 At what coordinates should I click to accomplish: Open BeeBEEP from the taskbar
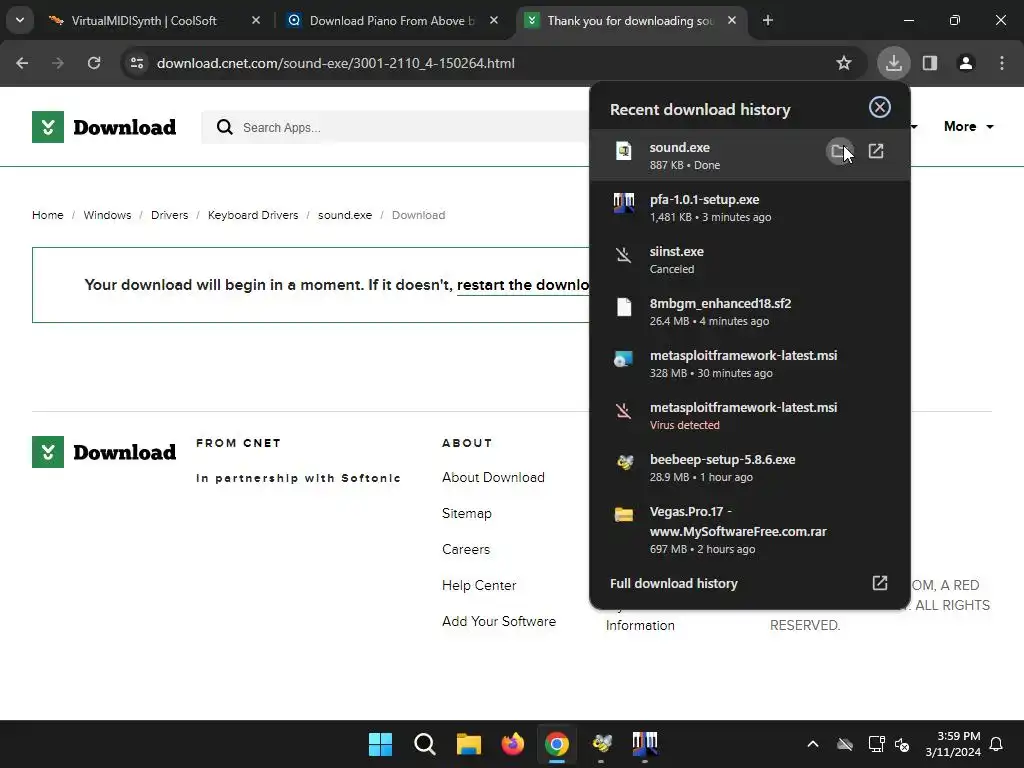601,744
